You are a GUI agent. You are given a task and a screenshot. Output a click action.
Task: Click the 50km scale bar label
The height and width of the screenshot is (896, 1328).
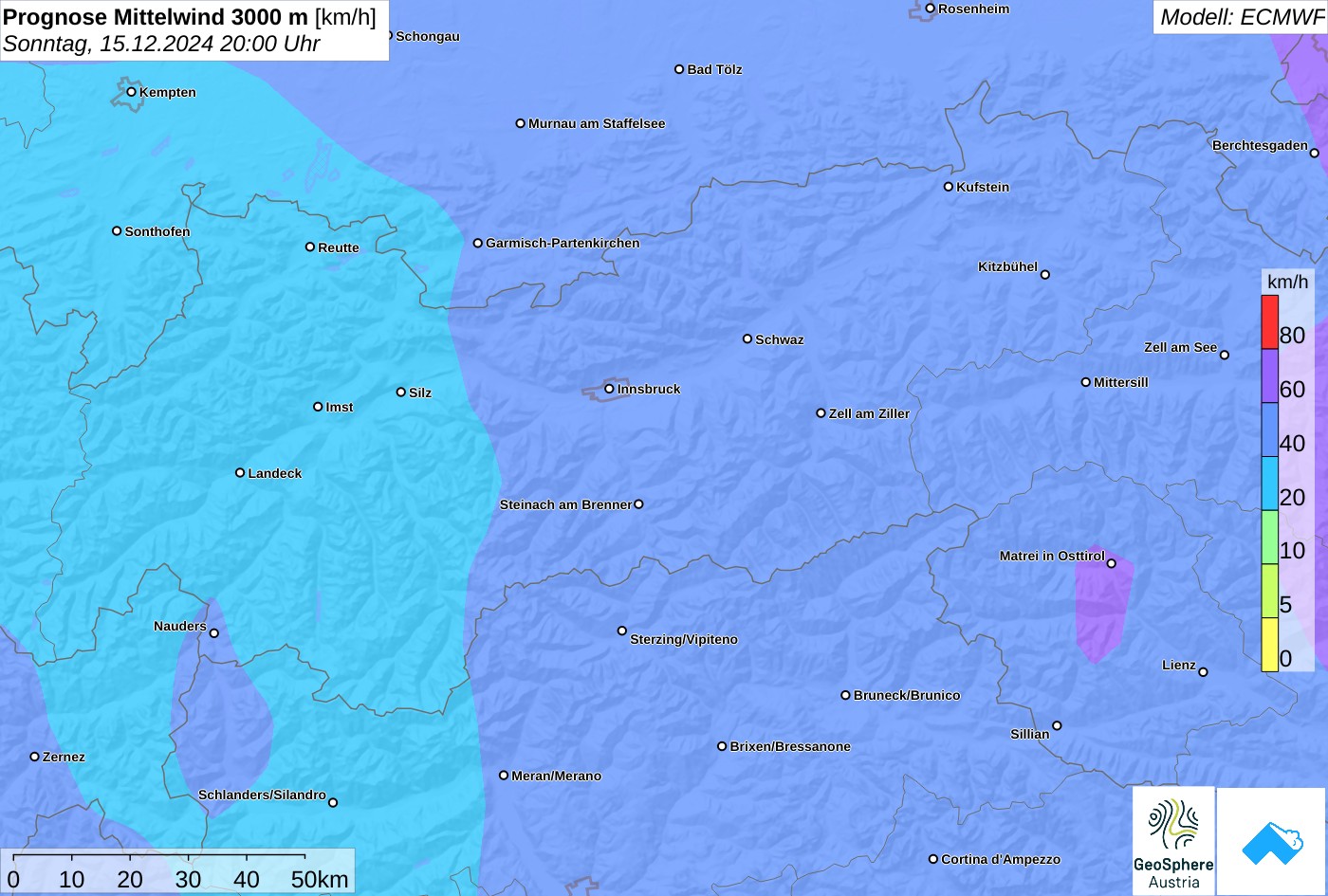[x=320, y=879]
